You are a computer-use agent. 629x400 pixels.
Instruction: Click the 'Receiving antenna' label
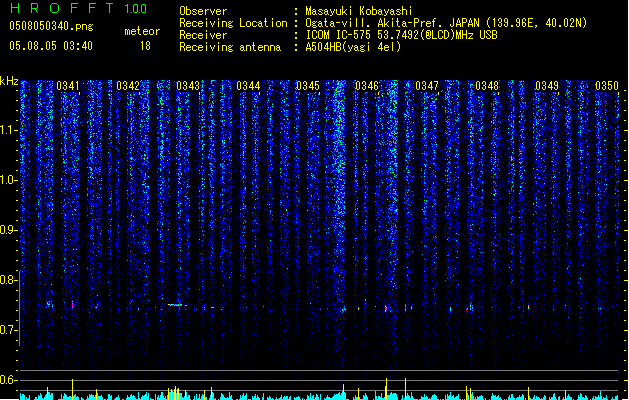tap(230, 47)
